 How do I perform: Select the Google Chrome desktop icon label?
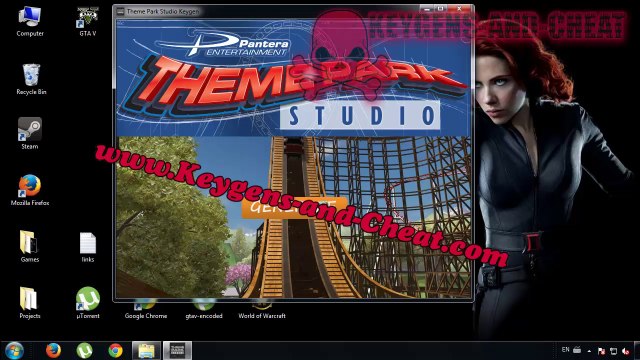pos(146,316)
